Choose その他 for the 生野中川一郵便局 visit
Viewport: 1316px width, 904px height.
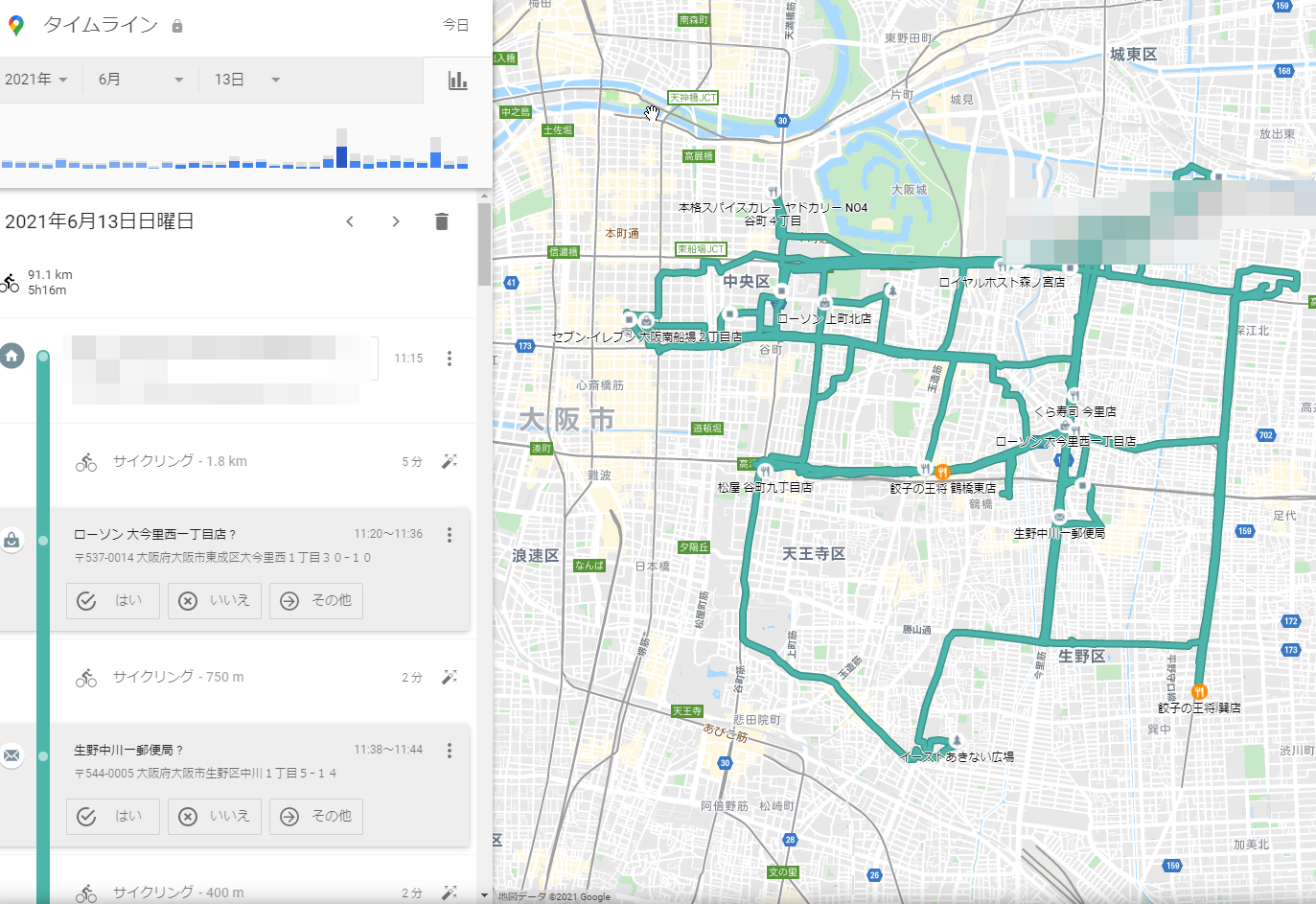point(316,816)
